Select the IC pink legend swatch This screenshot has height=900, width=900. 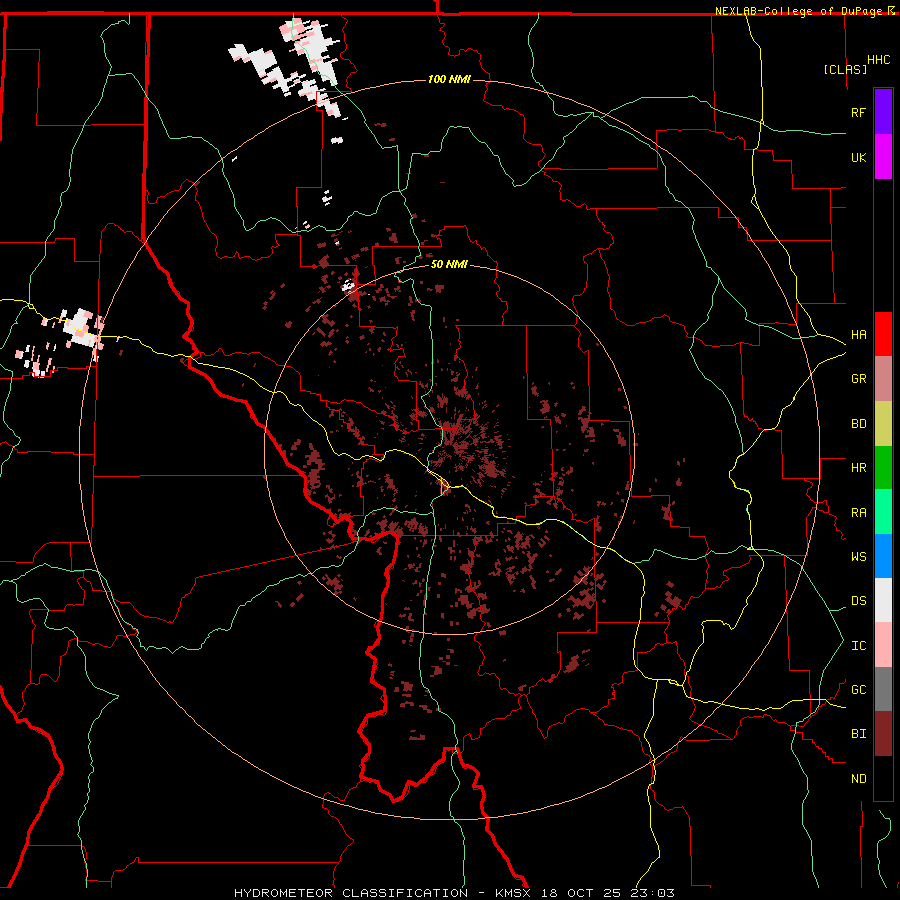tap(883, 645)
